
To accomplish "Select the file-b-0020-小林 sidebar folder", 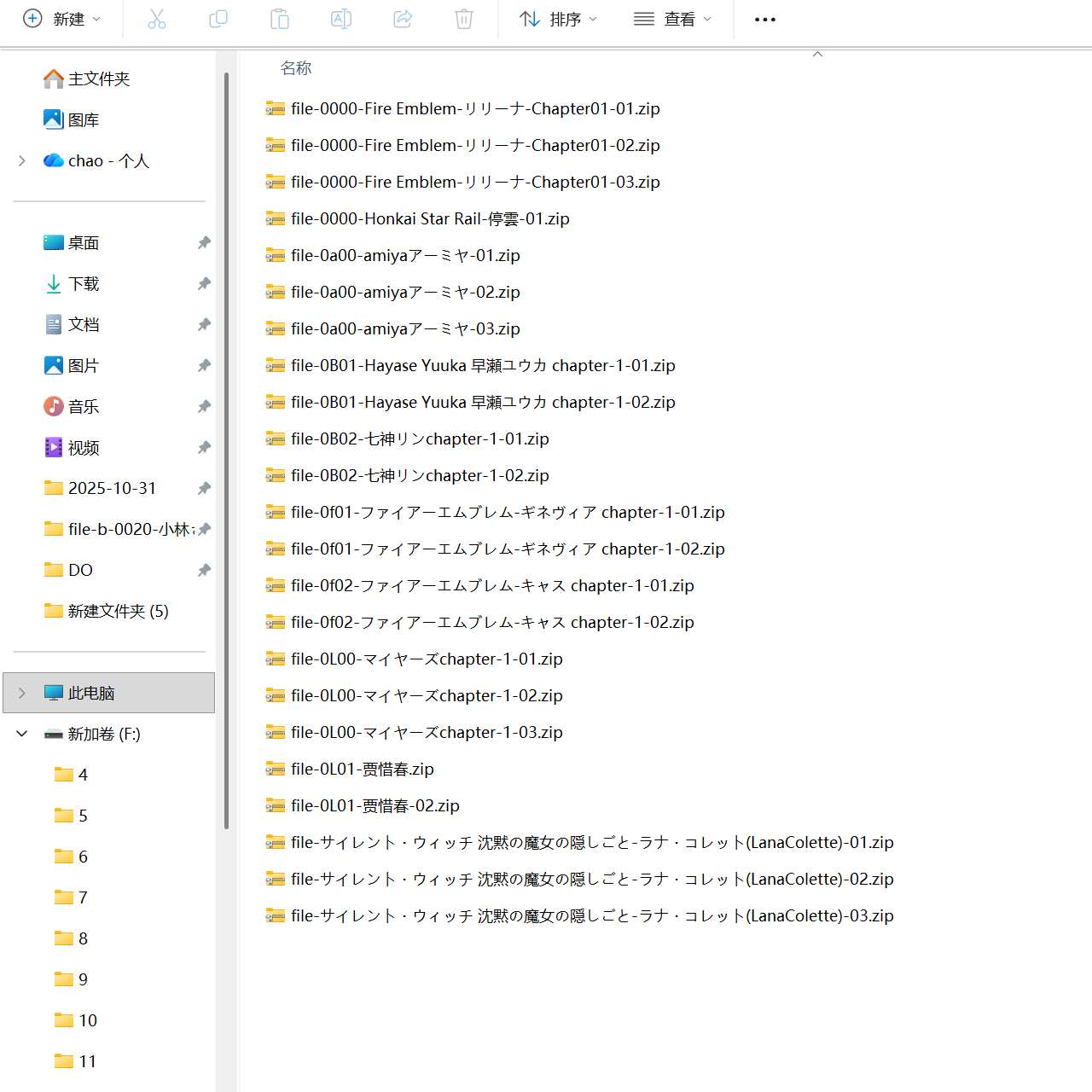I will tap(119, 529).
